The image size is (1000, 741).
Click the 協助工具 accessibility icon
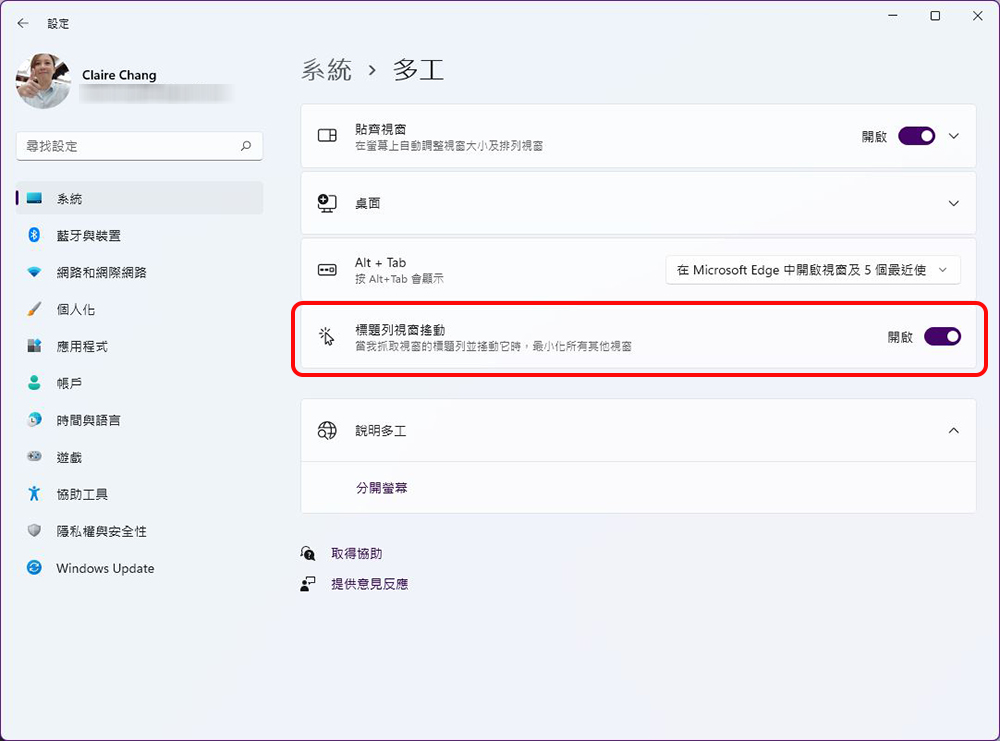click(x=34, y=494)
